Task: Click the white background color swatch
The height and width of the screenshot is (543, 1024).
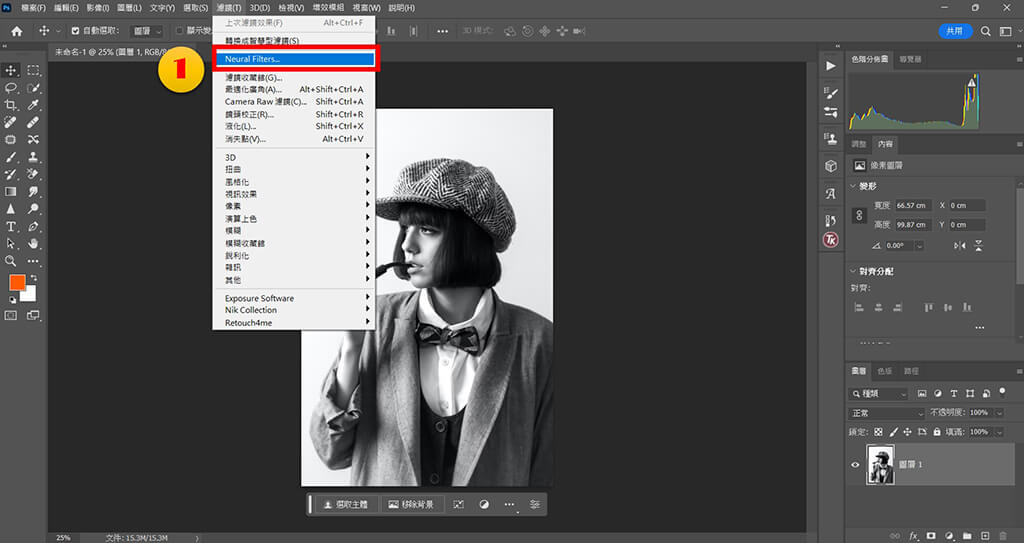Action: (x=29, y=295)
